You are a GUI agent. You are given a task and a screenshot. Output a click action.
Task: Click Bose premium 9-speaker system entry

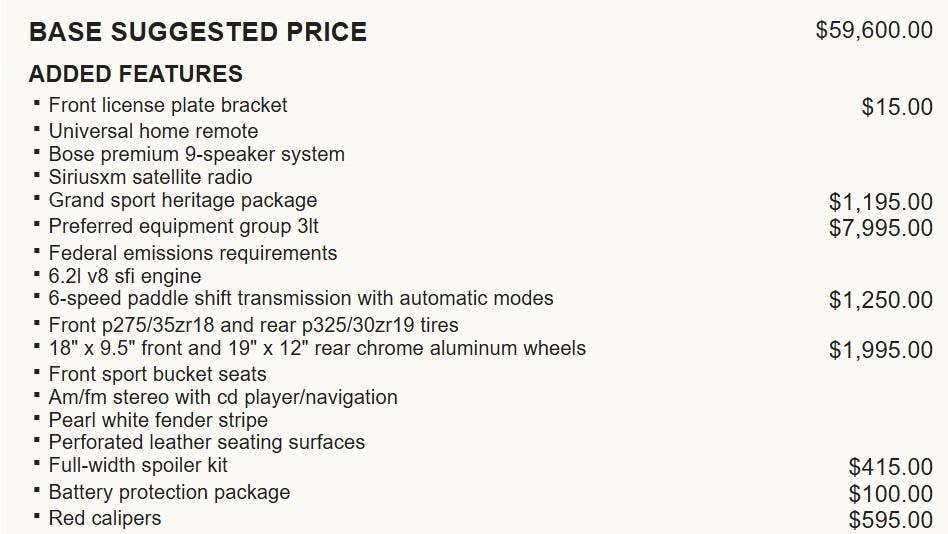pyautogui.click(x=196, y=154)
